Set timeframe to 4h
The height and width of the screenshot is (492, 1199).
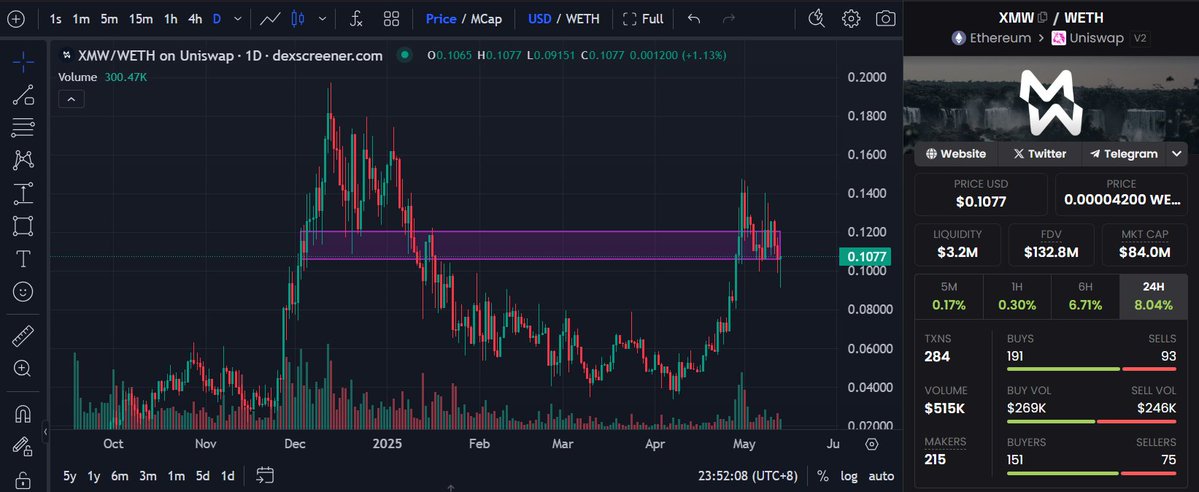pyautogui.click(x=195, y=19)
